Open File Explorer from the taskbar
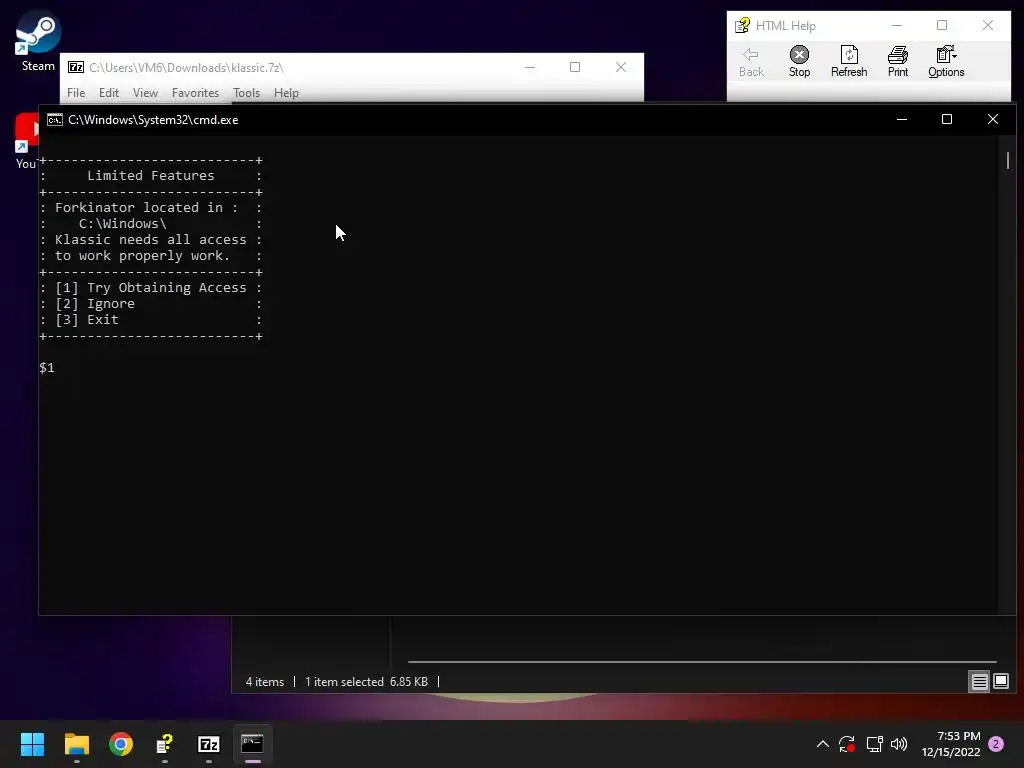Image resolution: width=1024 pixels, height=768 pixels. (76, 744)
